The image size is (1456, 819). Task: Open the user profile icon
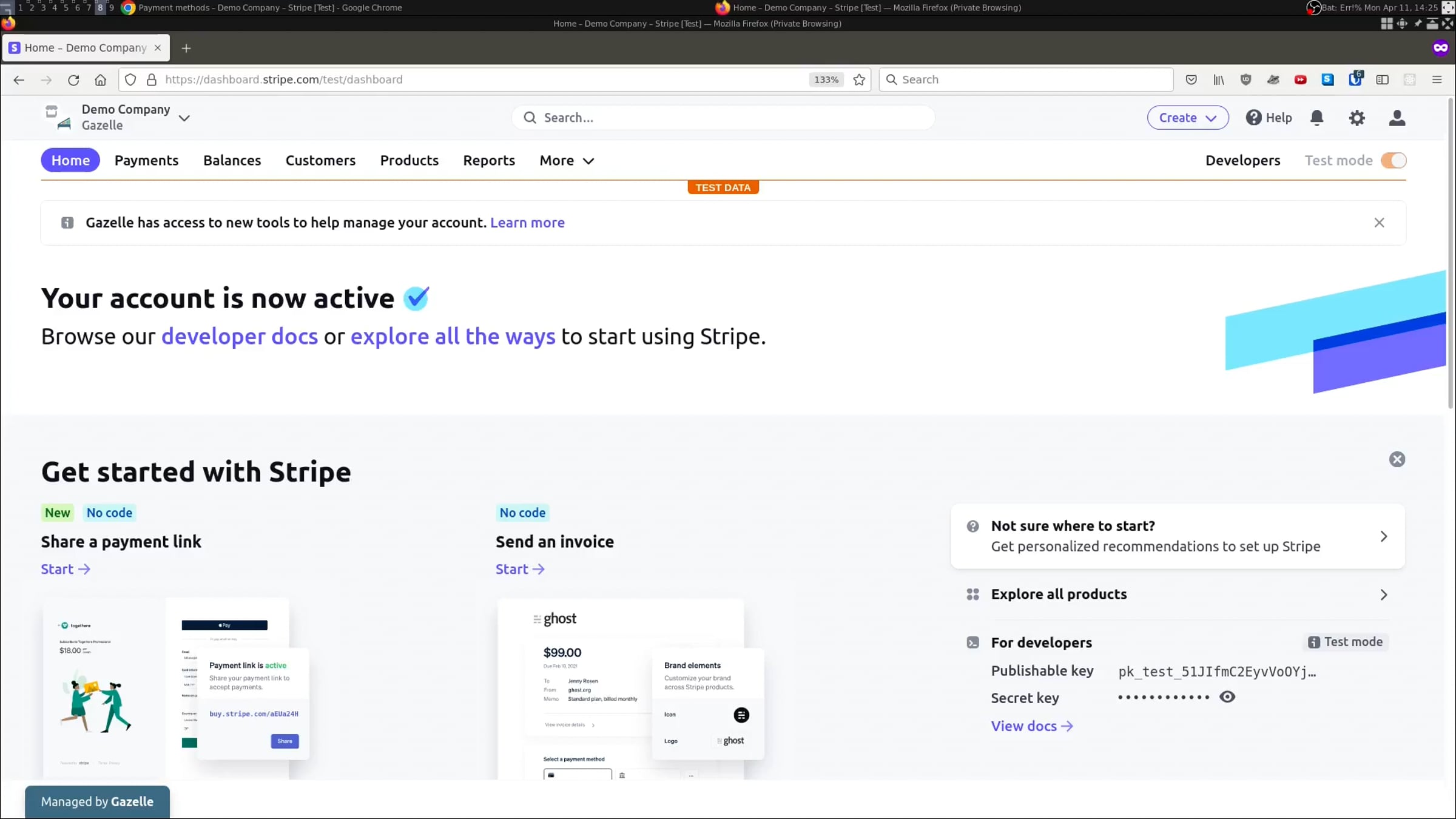(1397, 118)
